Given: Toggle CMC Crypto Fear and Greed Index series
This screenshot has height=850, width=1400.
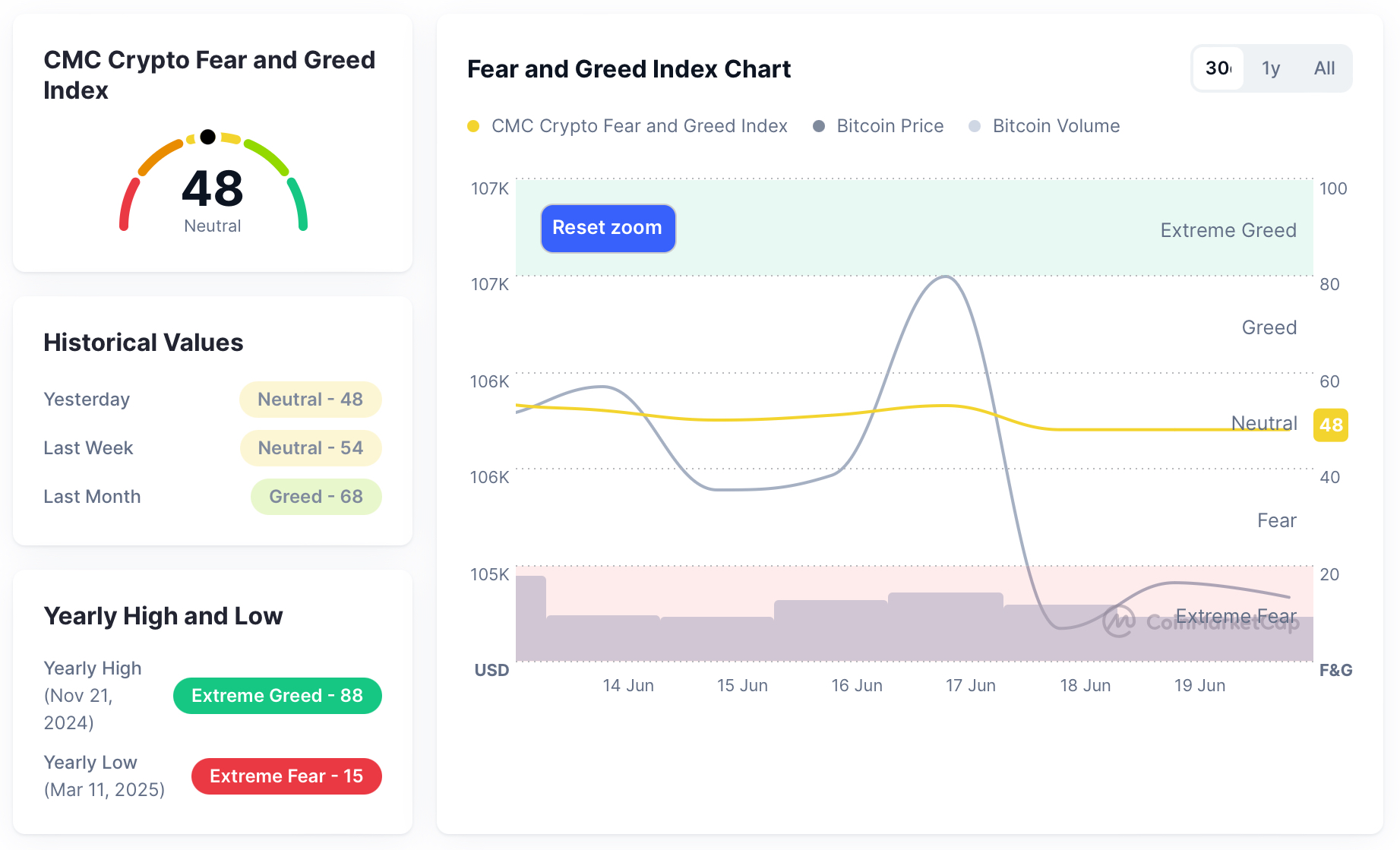Looking at the screenshot, I should tap(639, 126).
